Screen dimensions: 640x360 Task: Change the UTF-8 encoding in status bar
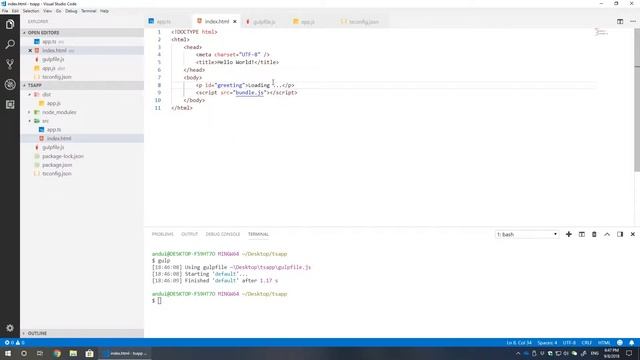tap(569, 343)
